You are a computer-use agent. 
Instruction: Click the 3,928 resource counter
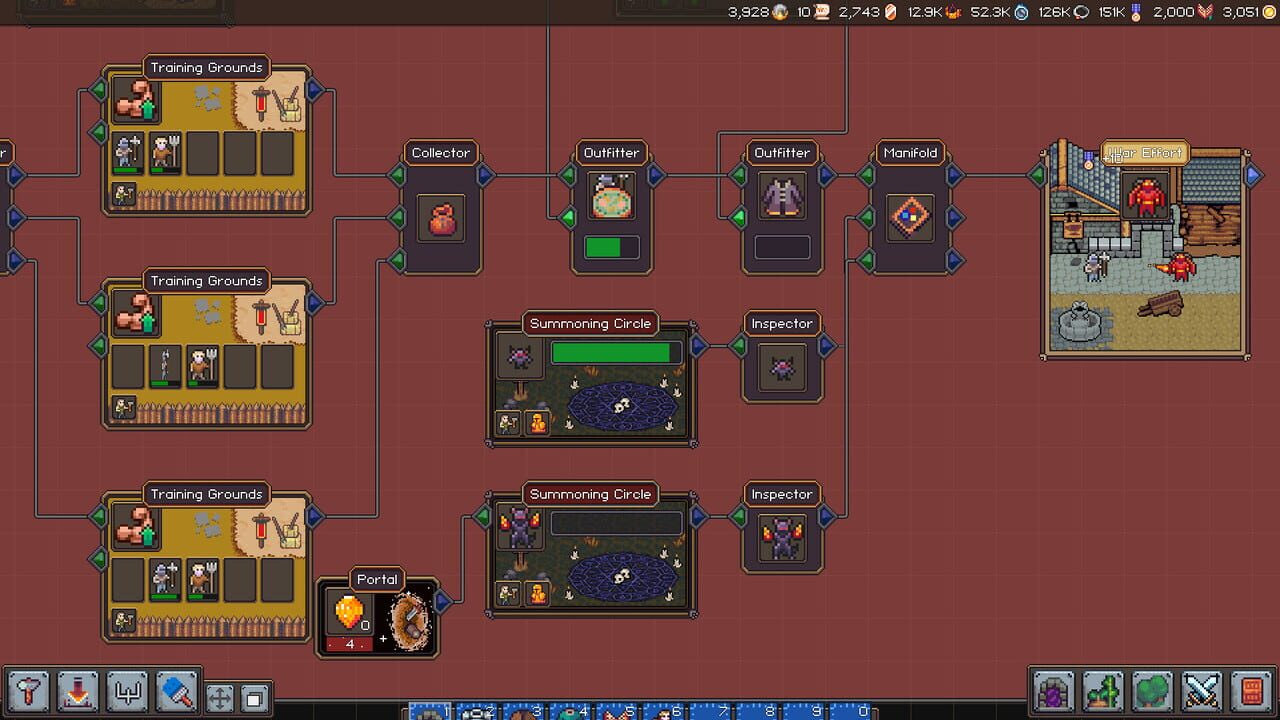pos(758,12)
